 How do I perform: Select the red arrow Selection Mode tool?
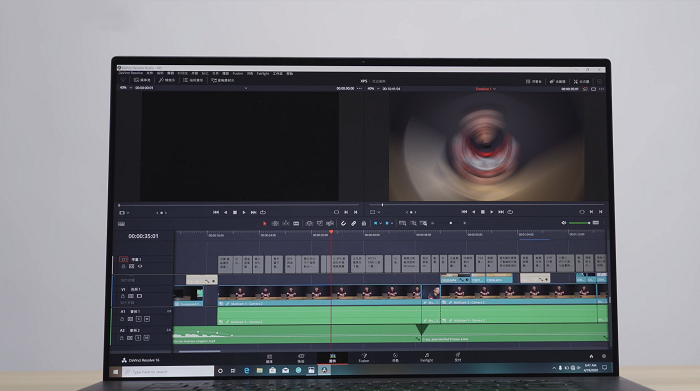tap(264, 223)
